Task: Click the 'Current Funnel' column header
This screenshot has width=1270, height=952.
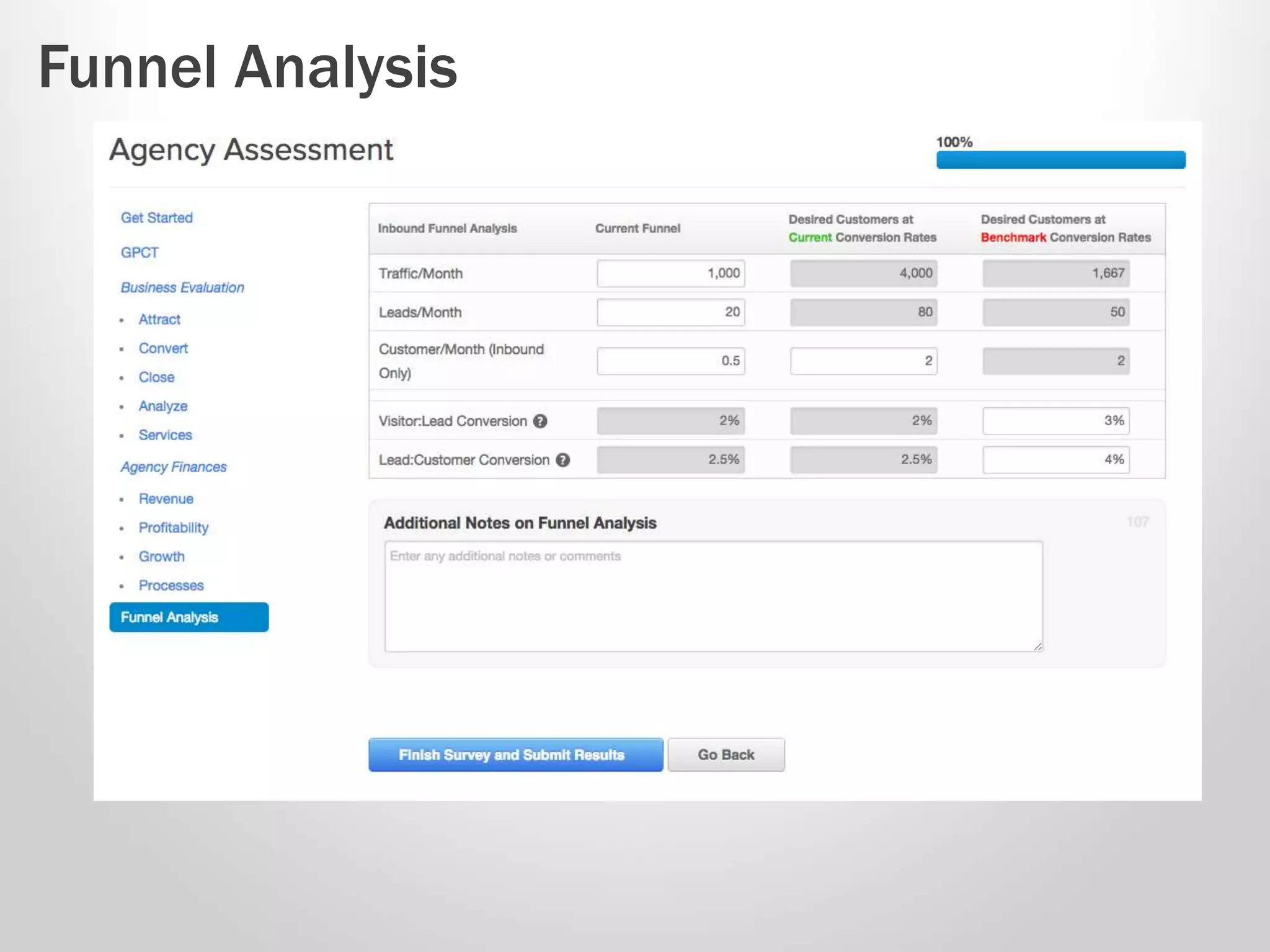Action: pos(637,229)
